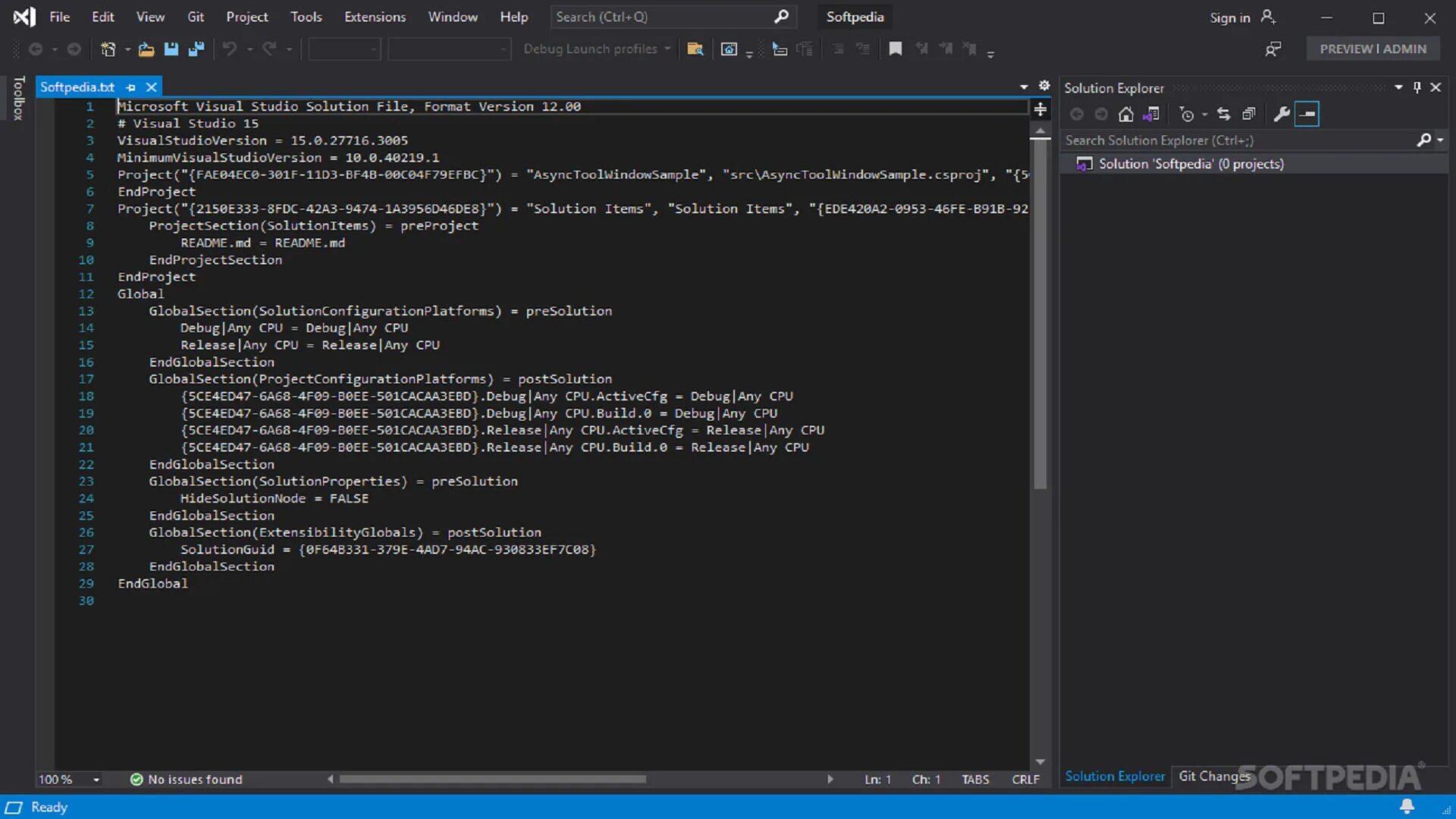Open Solution Explorer search options dropdown
This screenshot has height=819, width=1456.
[x=1440, y=140]
